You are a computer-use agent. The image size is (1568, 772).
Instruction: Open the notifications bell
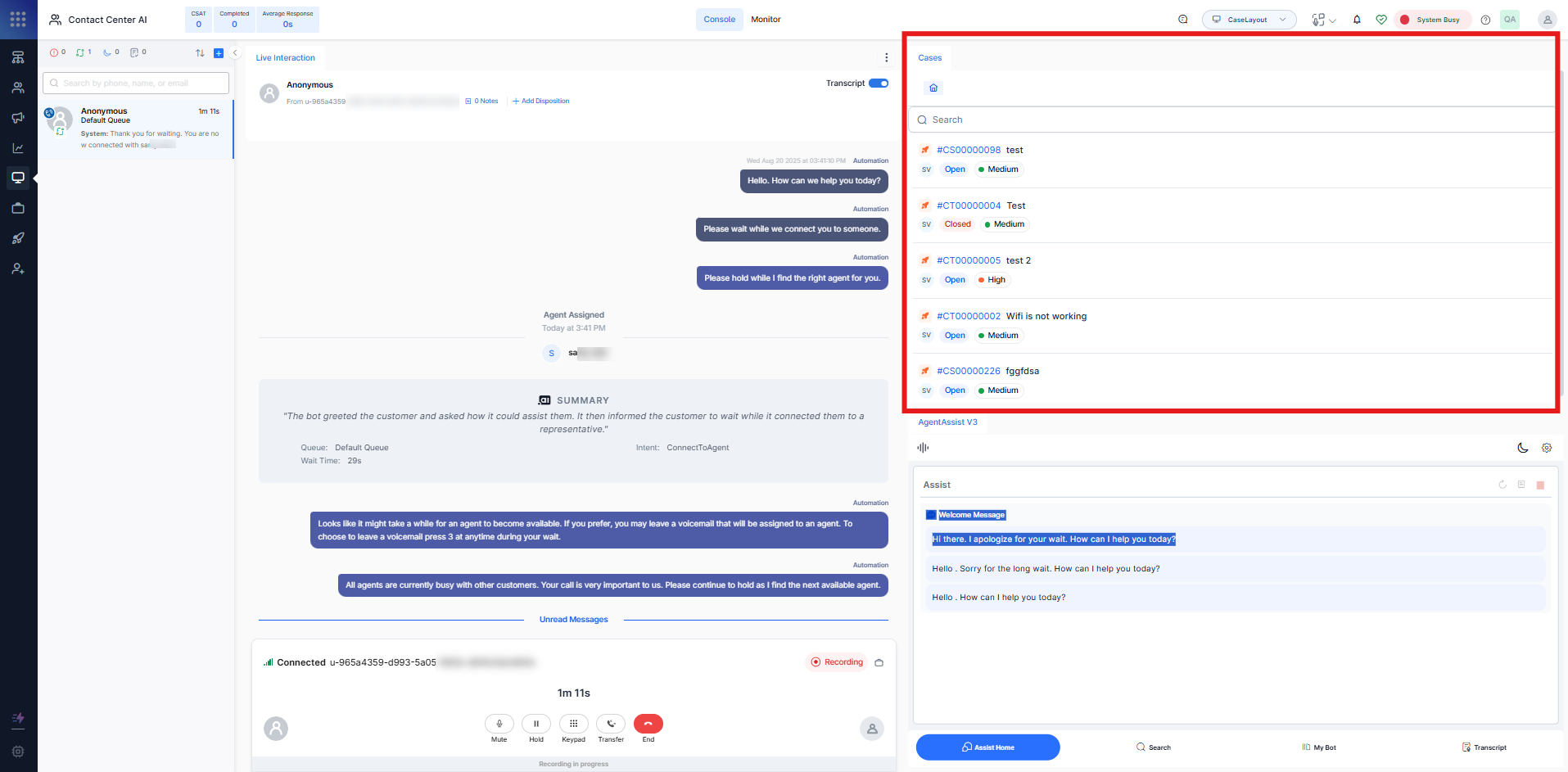[1357, 20]
